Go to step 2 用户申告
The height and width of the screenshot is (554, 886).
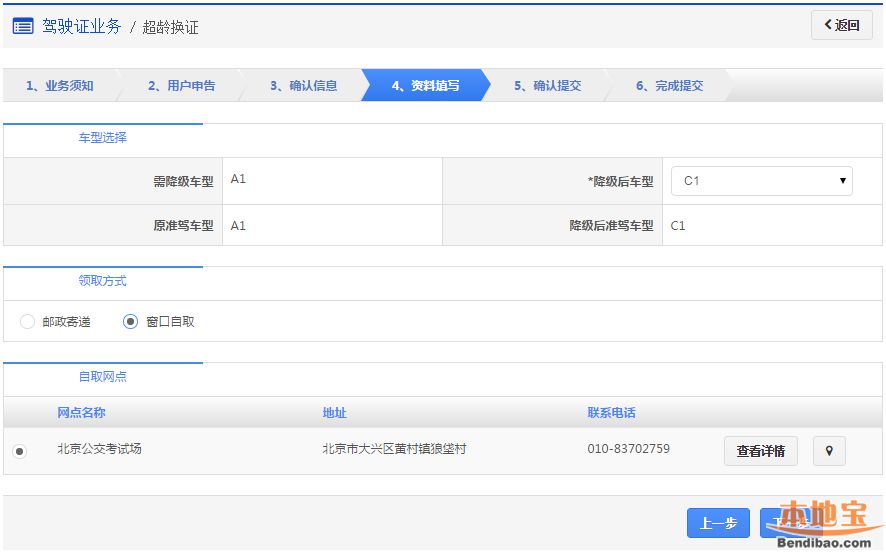[x=181, y=86]
